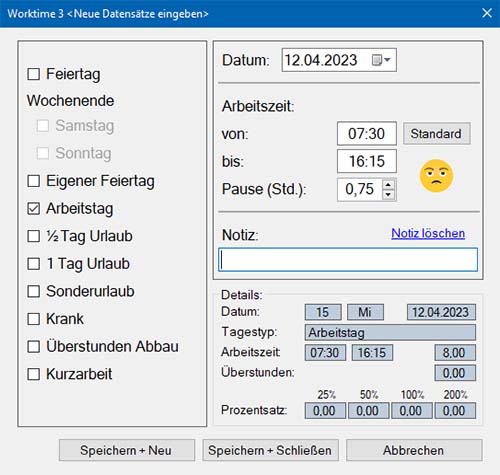
Task: Tick the Kurzarbeit checkbox
Action: click(33, 374)
